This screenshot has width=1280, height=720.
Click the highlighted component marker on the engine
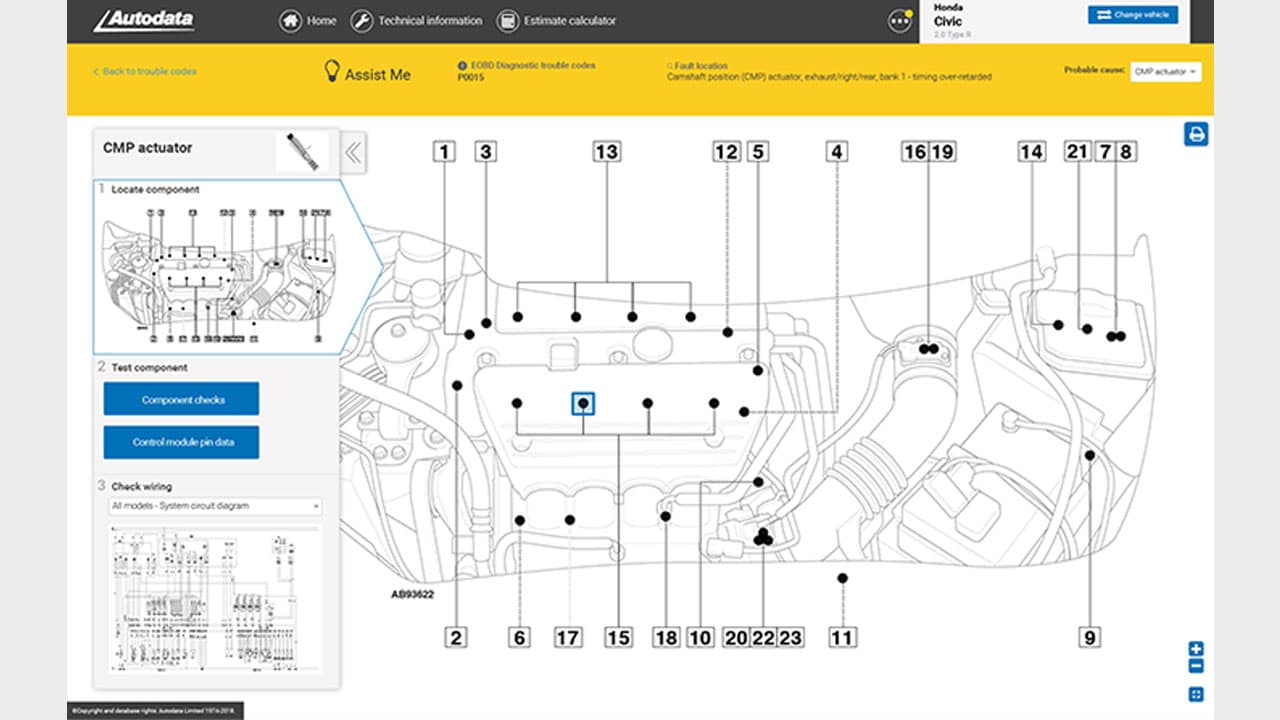(x=584, y=404)
